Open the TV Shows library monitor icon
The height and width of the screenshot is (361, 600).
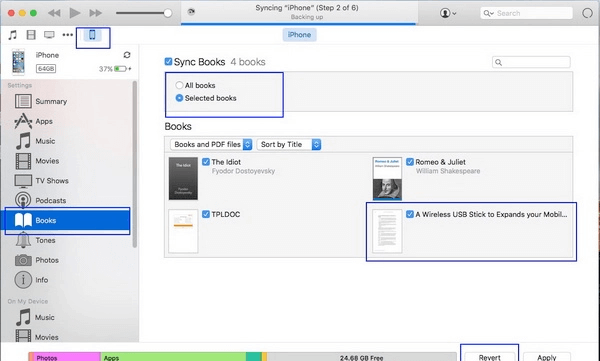coord(49,35)
